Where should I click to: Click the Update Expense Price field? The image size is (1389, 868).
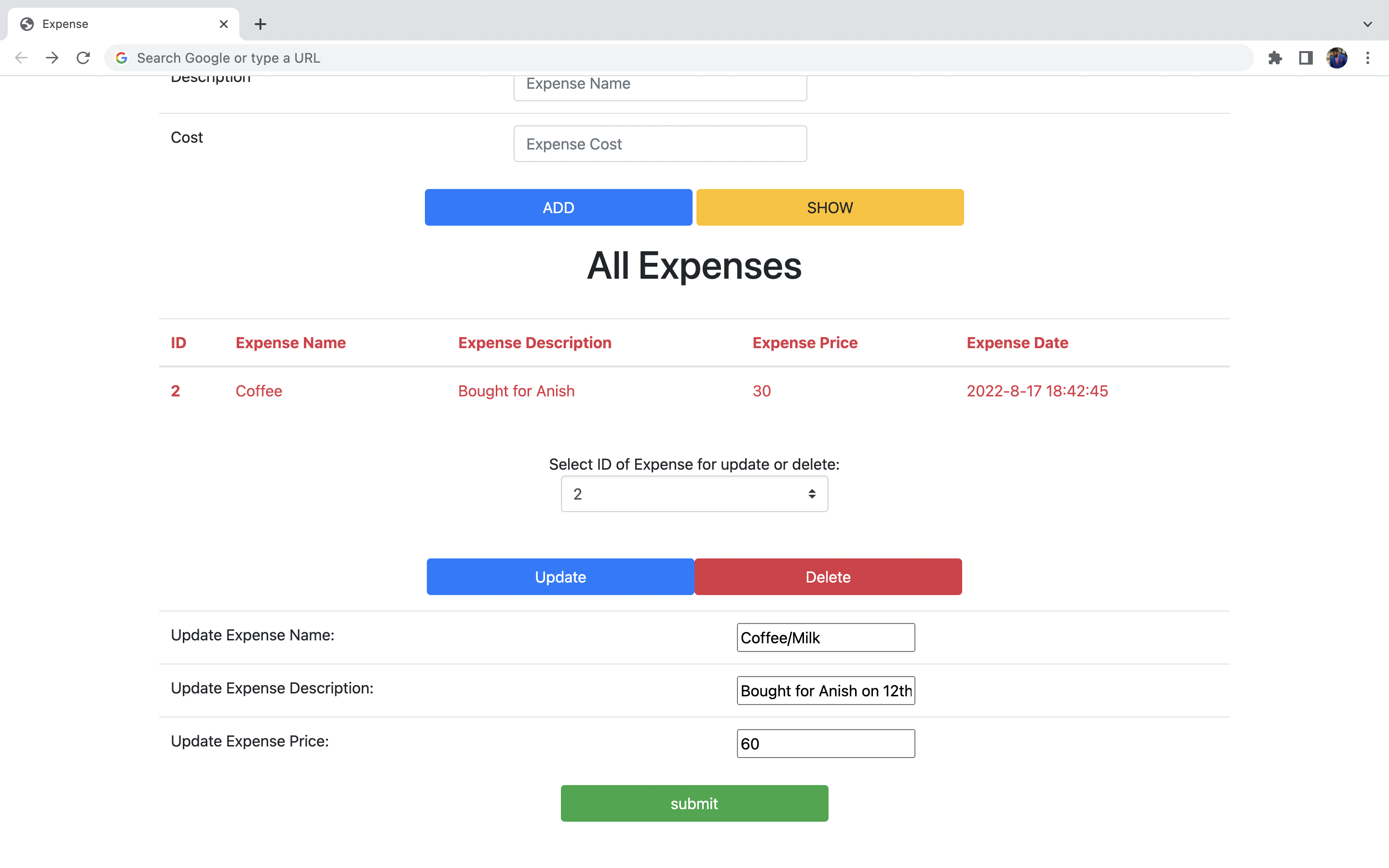(x=825, y=744)
